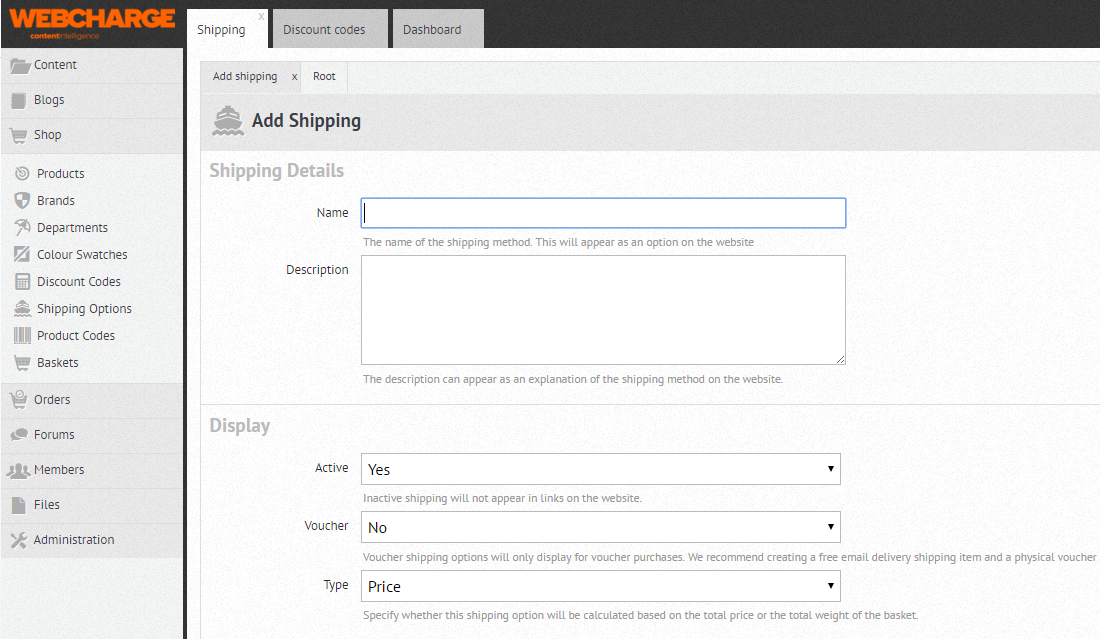The image size is (1100, 639).
Task: Click the Products icon in sidebar
Action: (22, 174)
